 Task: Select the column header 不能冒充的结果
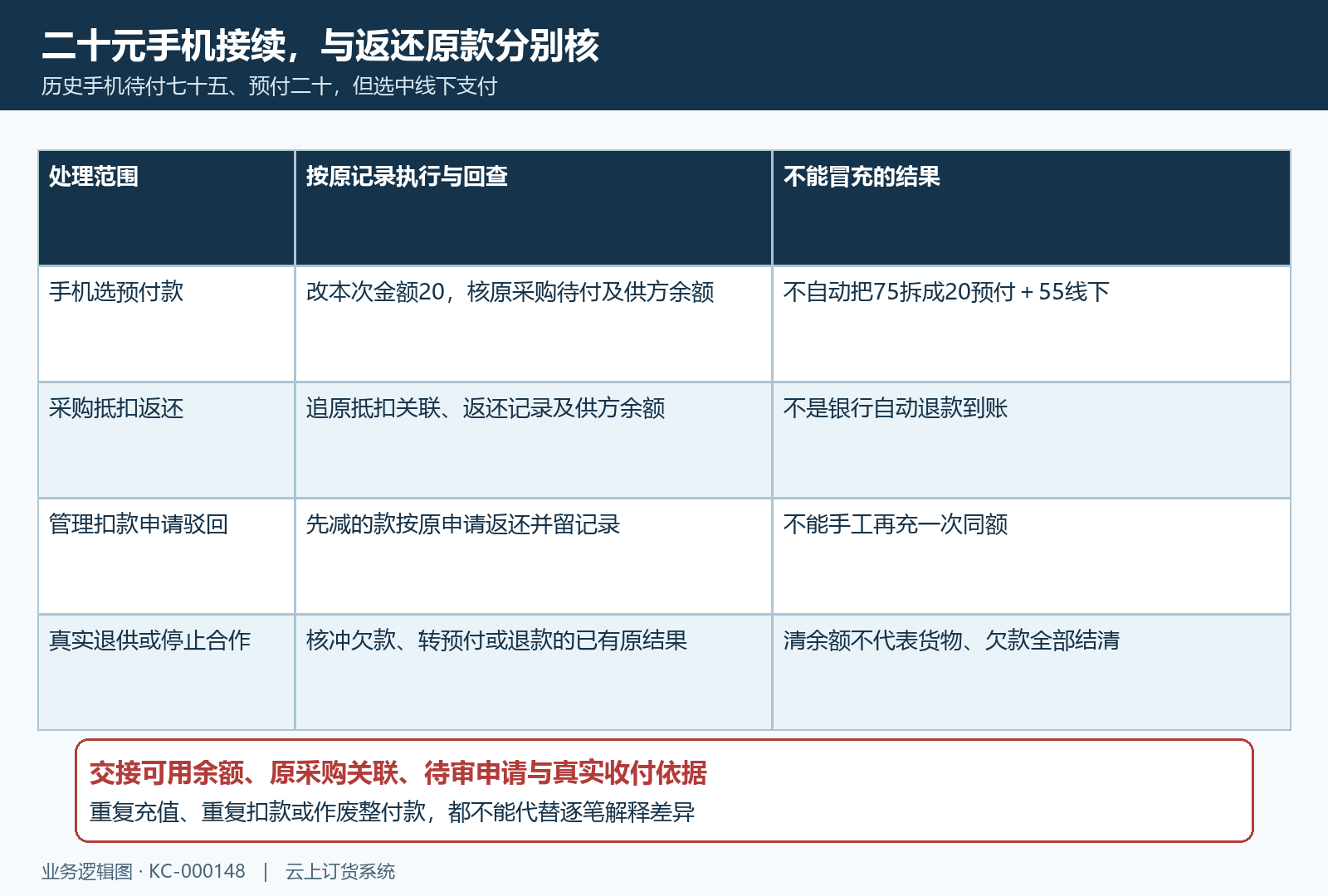pos(1032,207)
